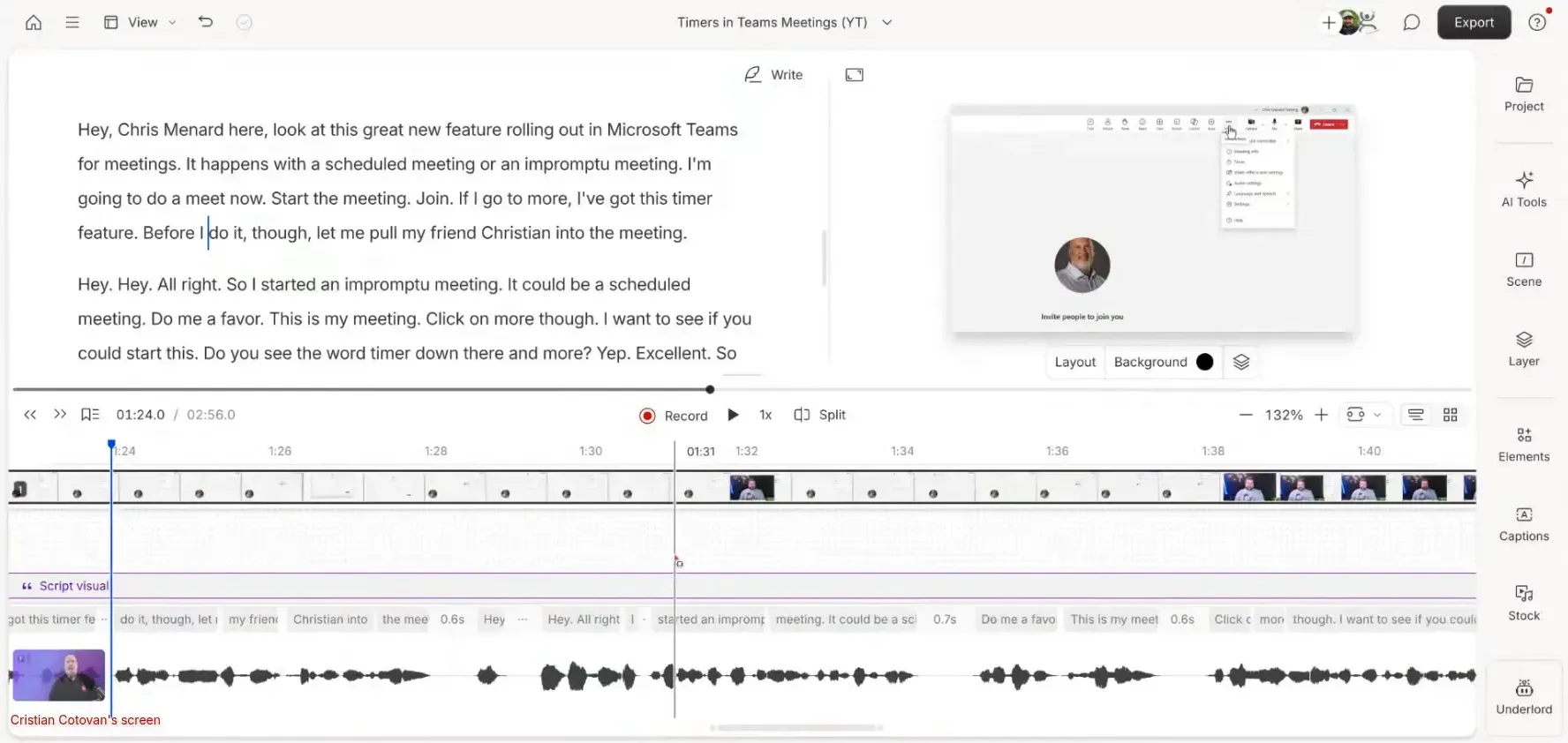Open the AI Tools panel

coord(1524,190)
